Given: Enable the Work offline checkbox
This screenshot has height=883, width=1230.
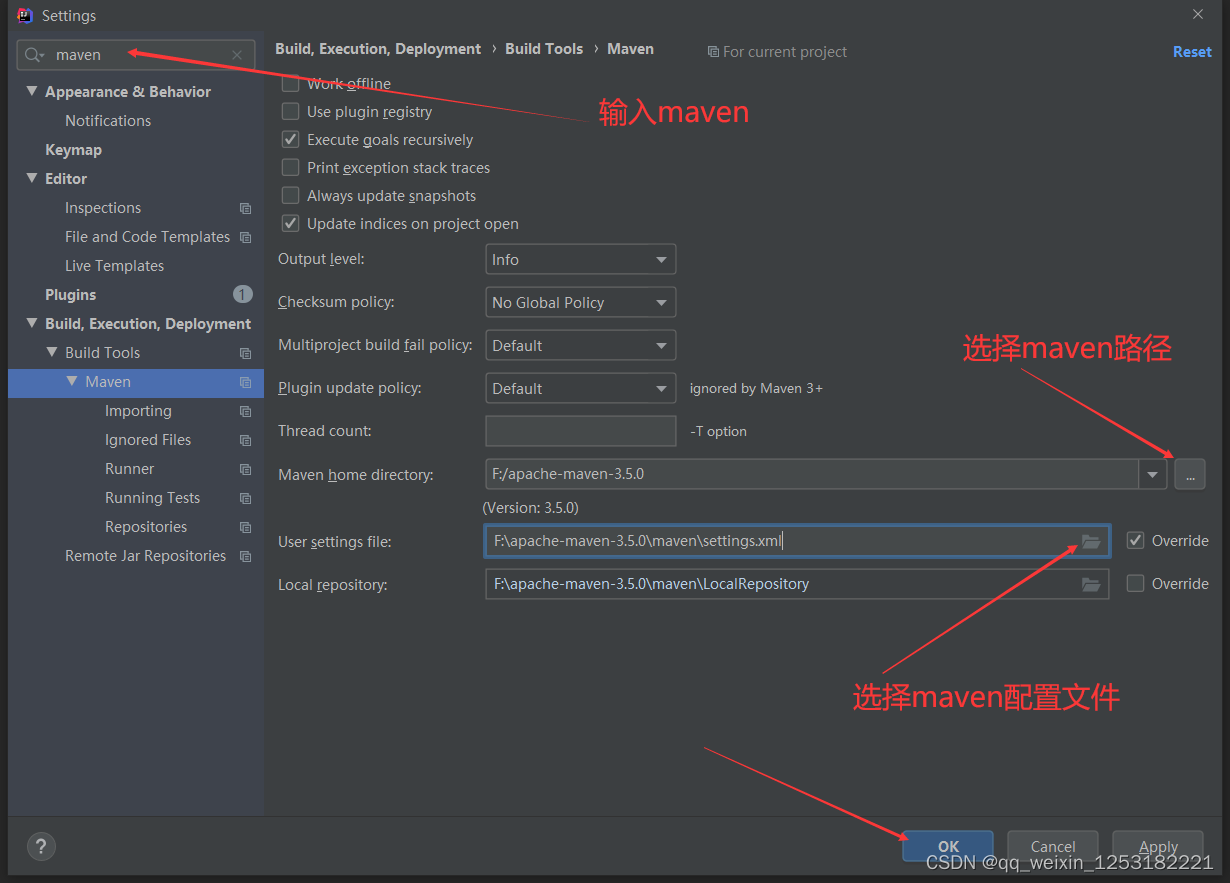Looking at the screenshot, I should pyautogui.click(x=290, y=83).
